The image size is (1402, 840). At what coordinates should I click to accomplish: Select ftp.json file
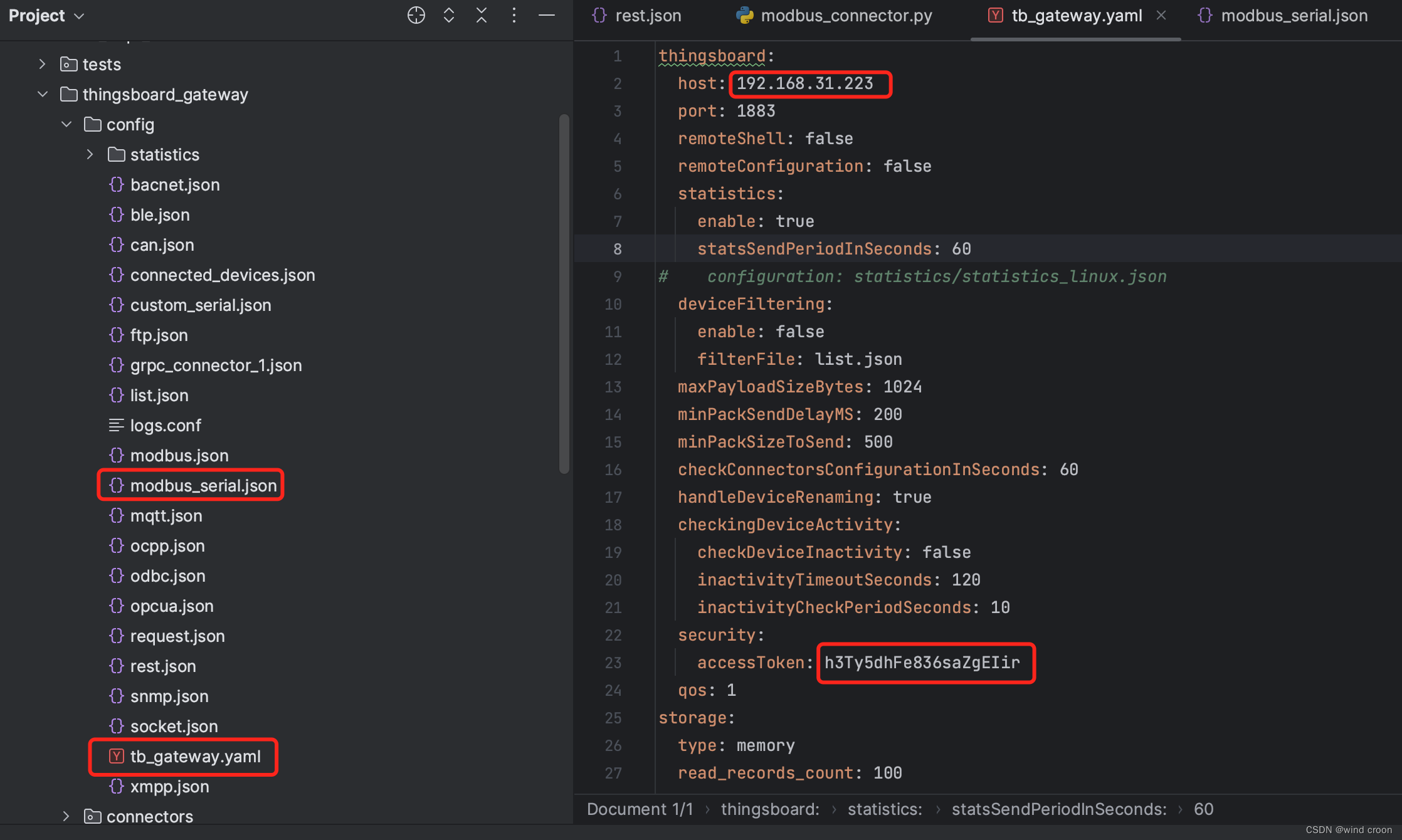pos(159,335)
